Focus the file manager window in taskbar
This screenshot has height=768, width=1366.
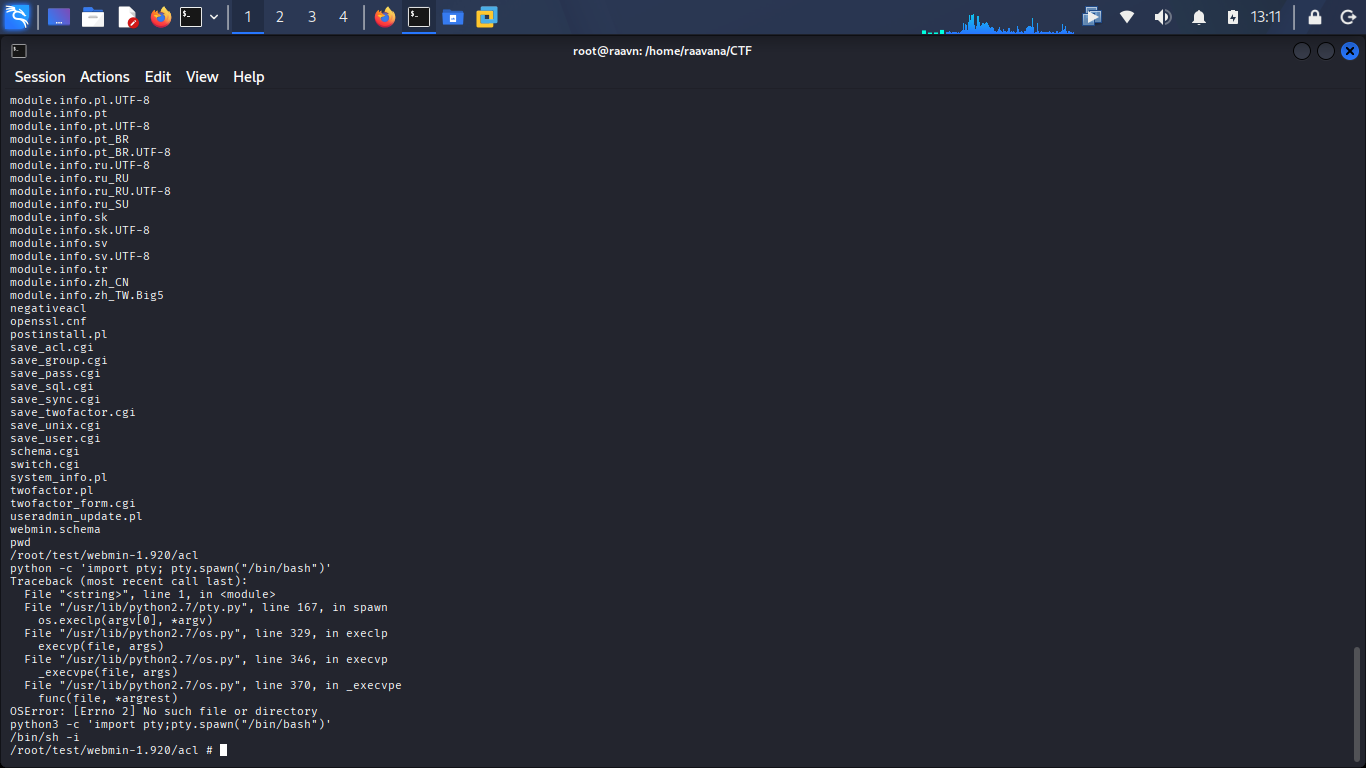pyautogui.click(x=453, y=17)
